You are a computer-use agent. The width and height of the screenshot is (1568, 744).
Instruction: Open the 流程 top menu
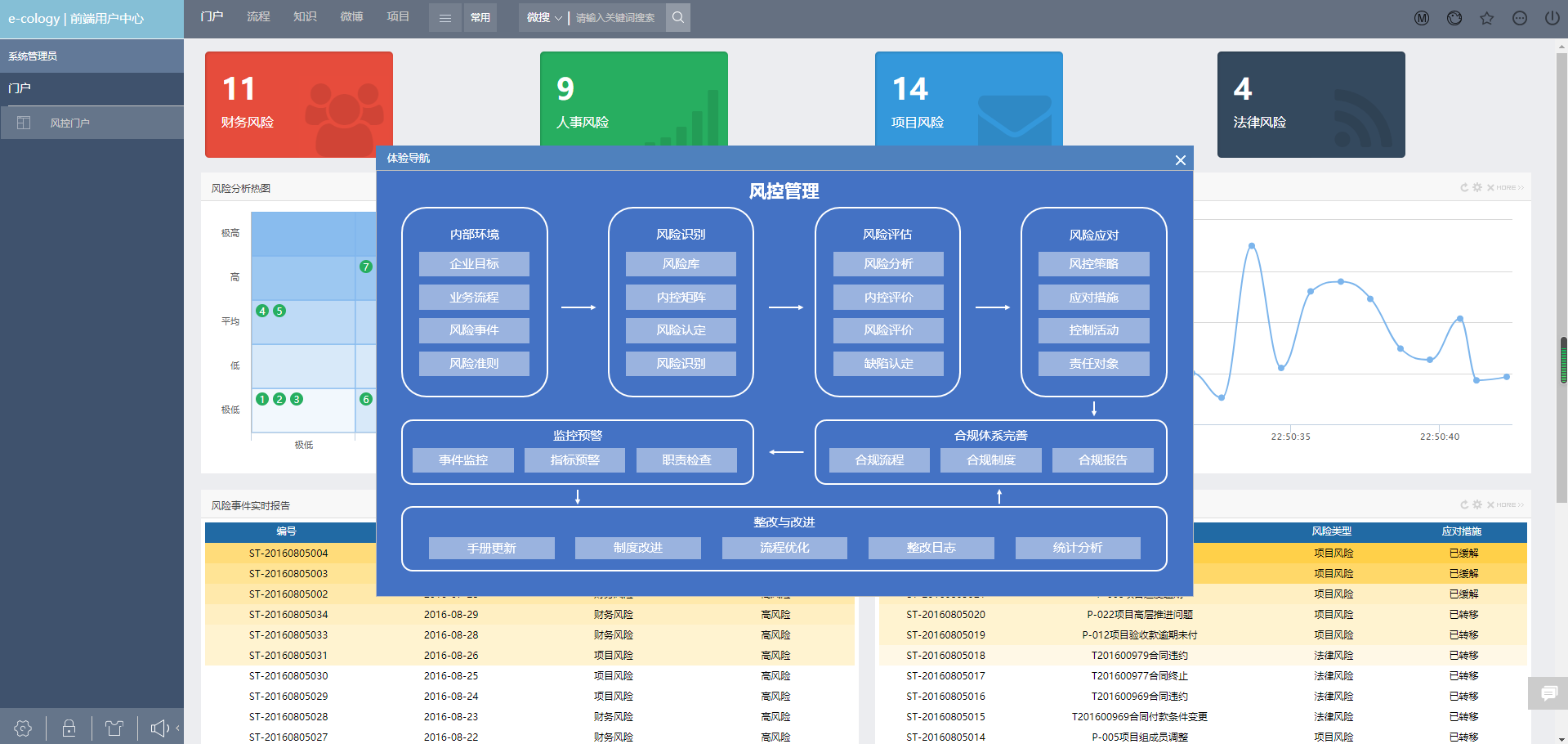[258, 16]
